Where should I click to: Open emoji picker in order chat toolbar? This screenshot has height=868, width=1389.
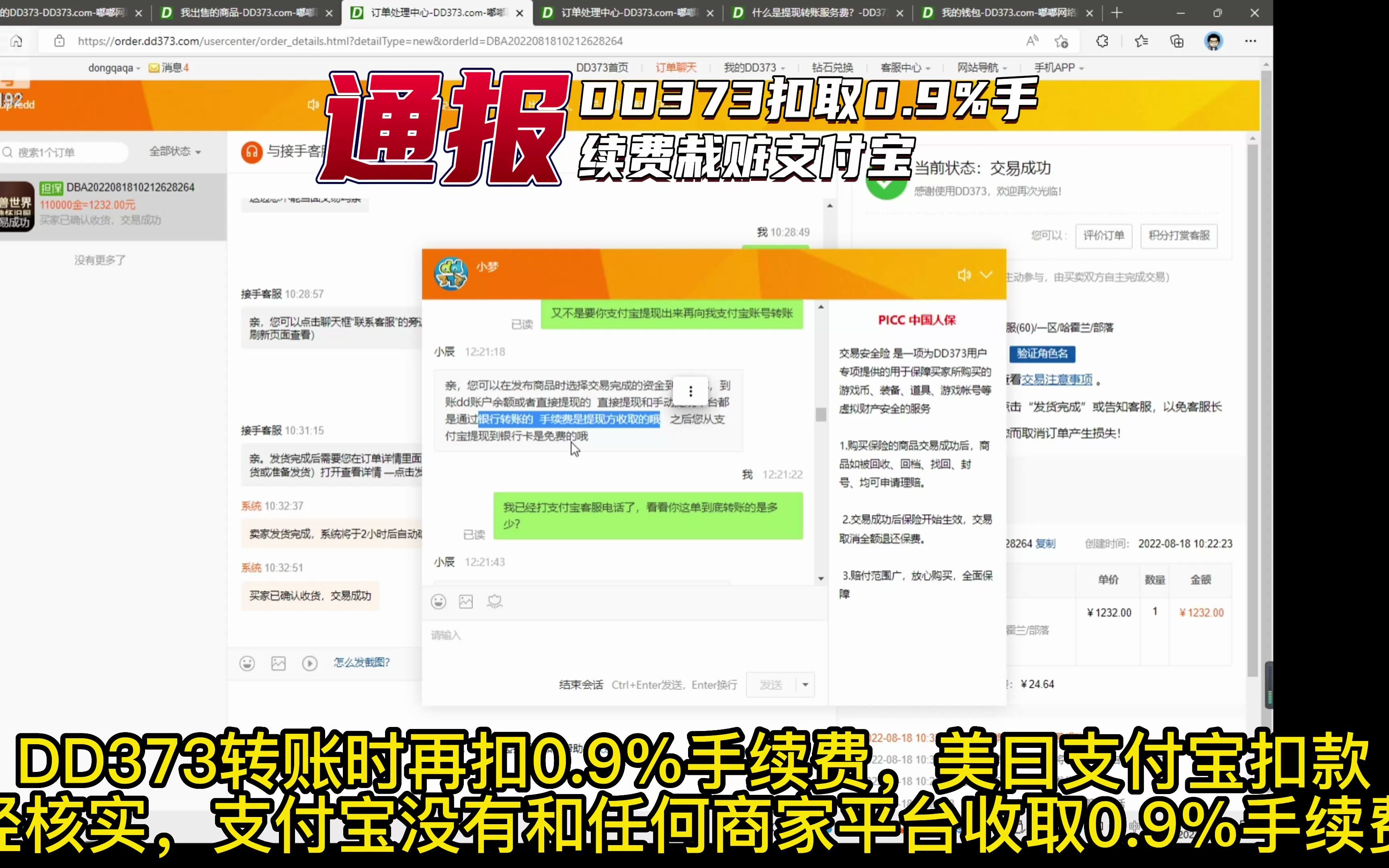248,663
